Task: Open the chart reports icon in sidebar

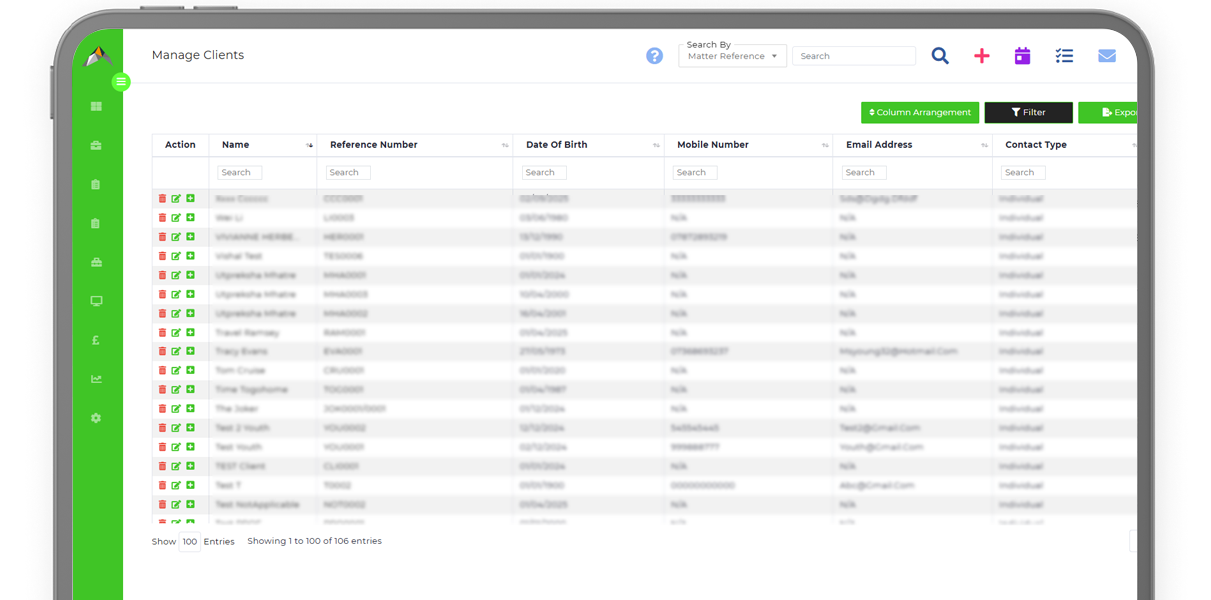Action: [96, 379]
